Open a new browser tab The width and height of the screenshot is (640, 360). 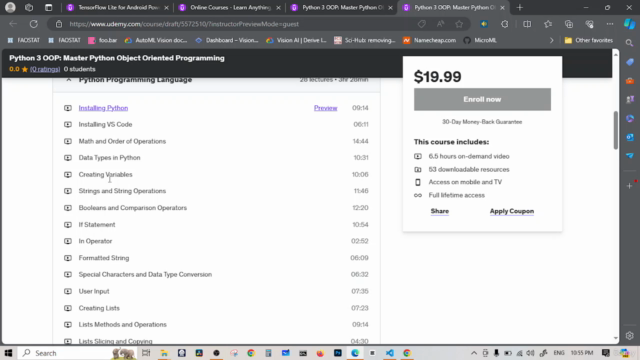click(520, 7)
